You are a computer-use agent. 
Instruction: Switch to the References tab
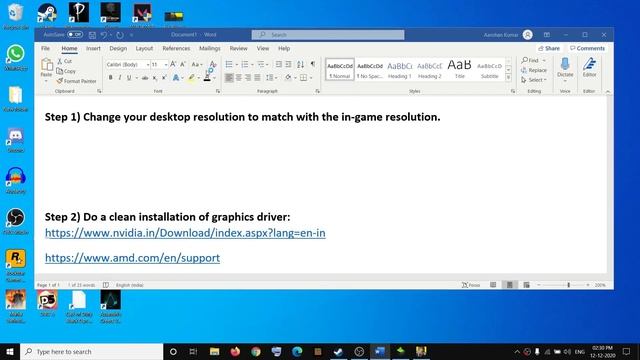tap(176, 48)
